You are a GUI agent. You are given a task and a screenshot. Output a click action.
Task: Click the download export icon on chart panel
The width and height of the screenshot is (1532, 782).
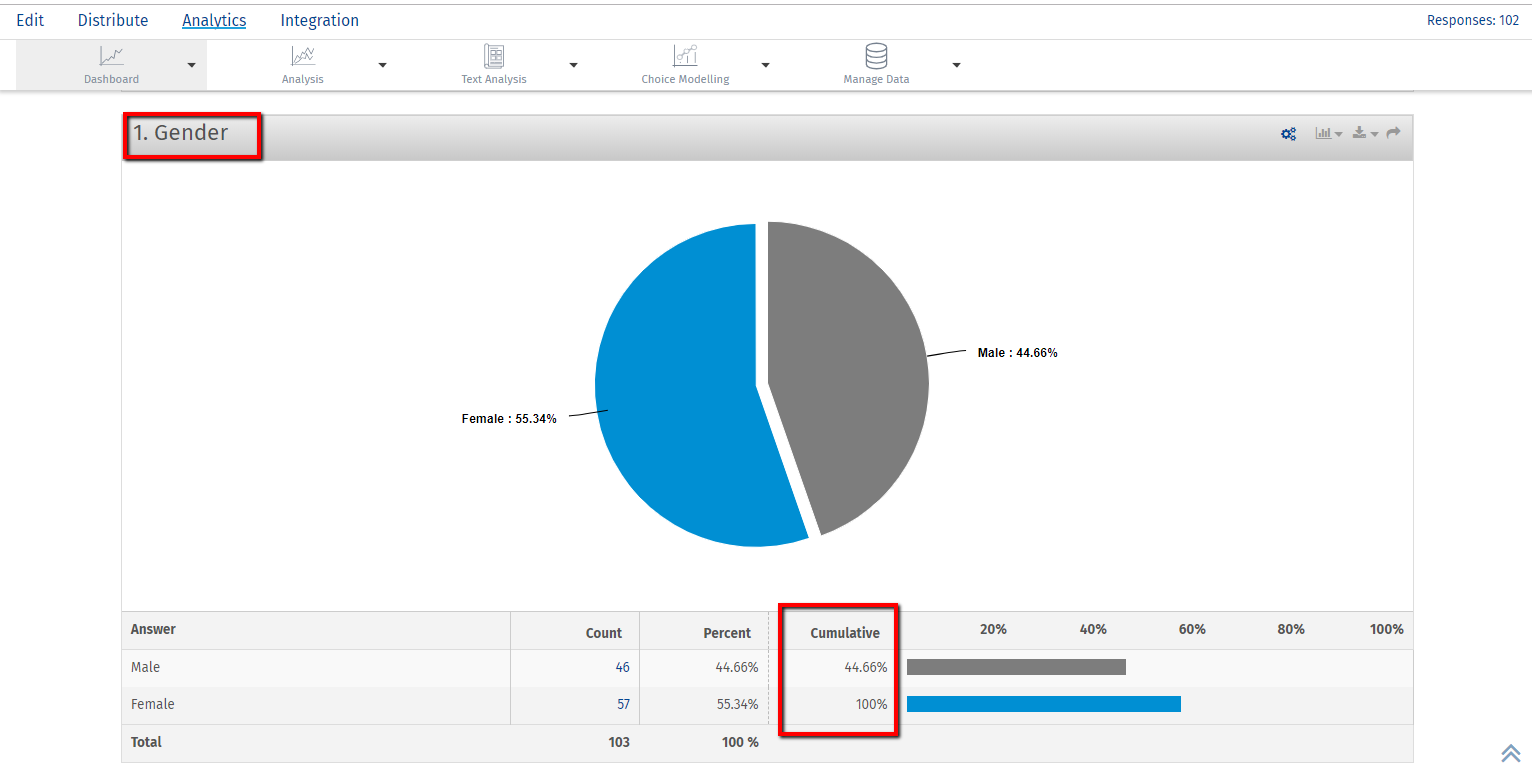click(x=1359, y=132)
